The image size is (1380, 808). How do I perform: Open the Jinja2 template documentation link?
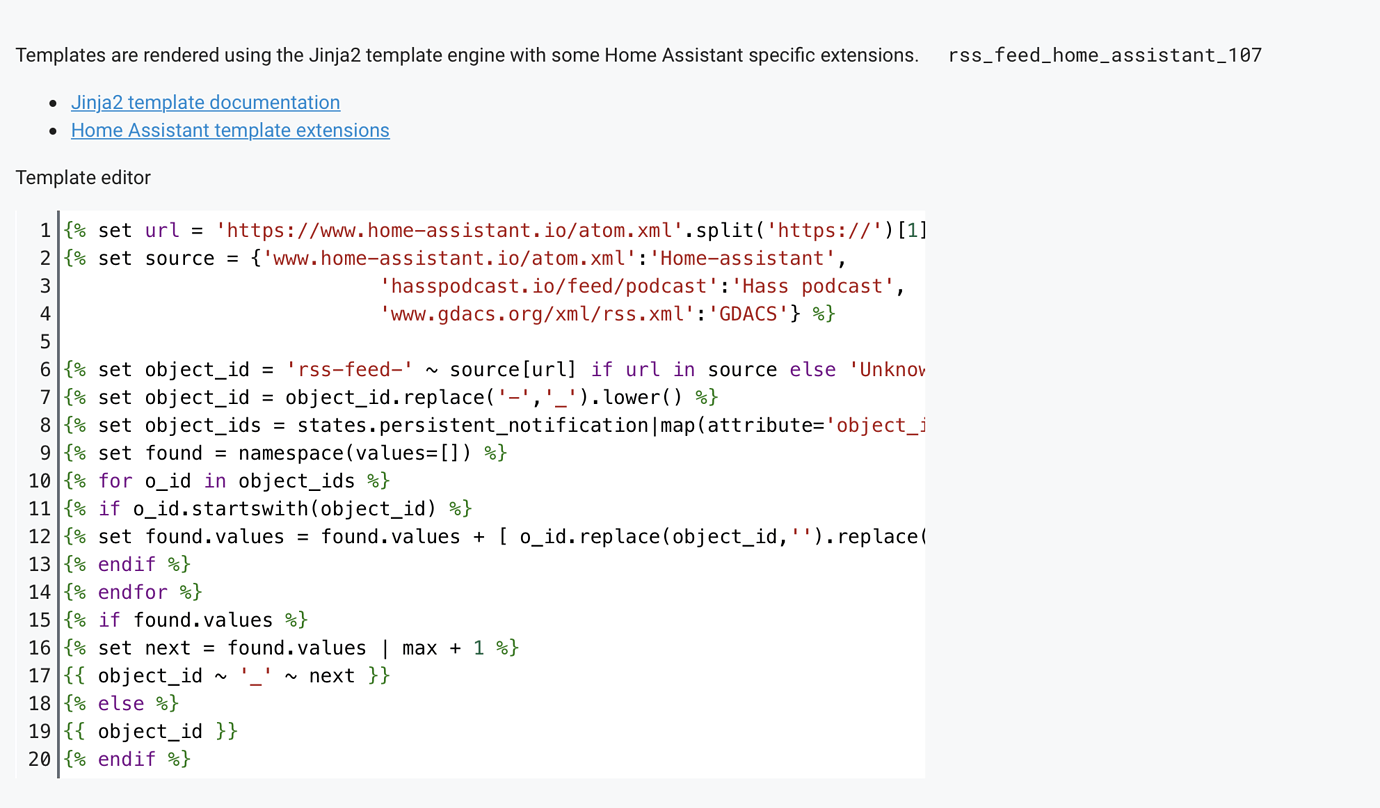(x=204, y=102)
